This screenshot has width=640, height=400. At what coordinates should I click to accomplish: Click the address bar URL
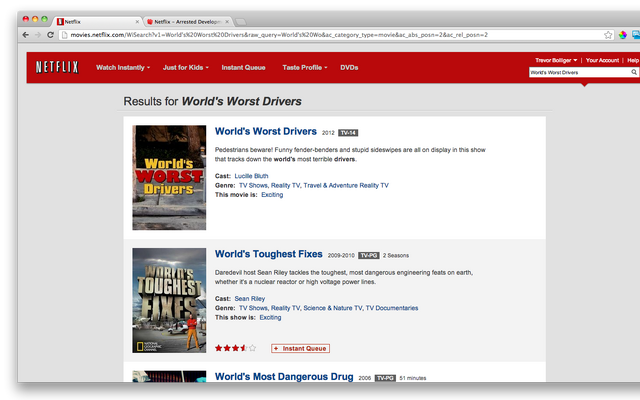tap(279, 35)
